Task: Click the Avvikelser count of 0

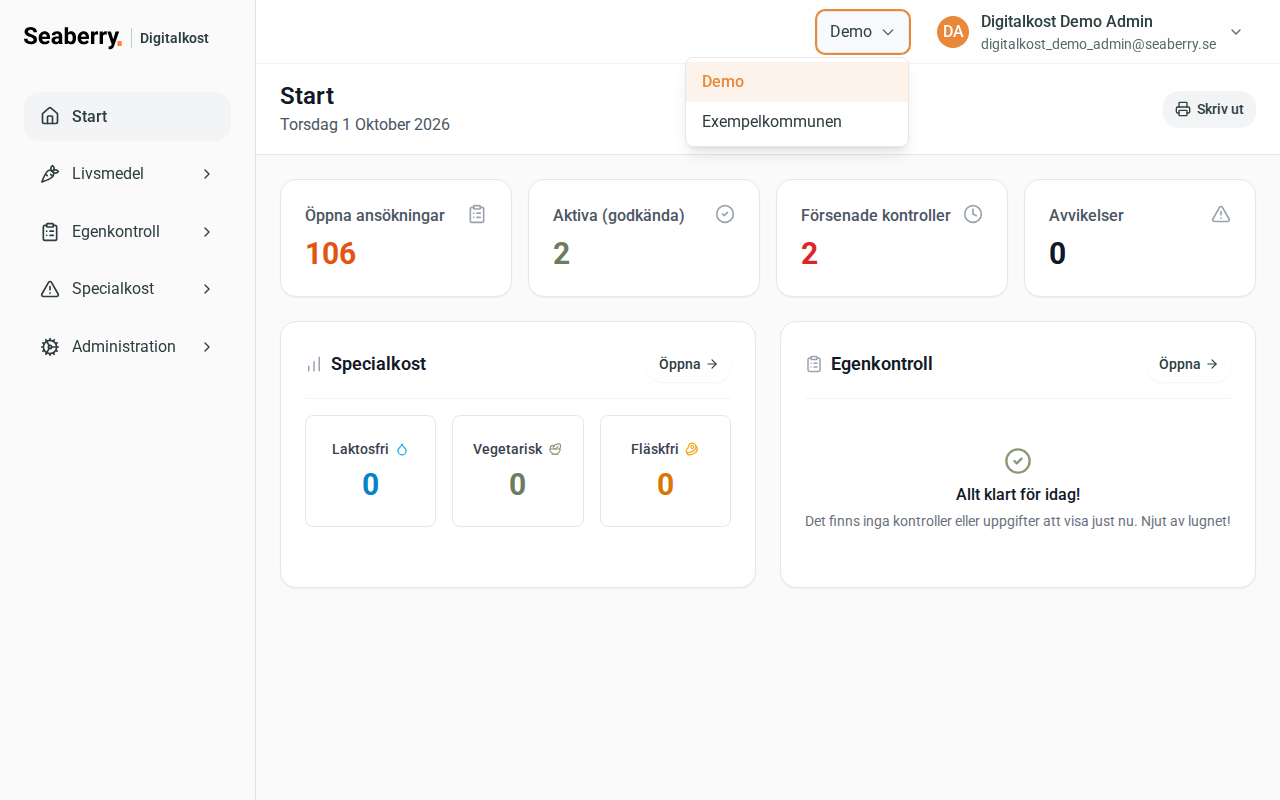Action: (1058, 254)
